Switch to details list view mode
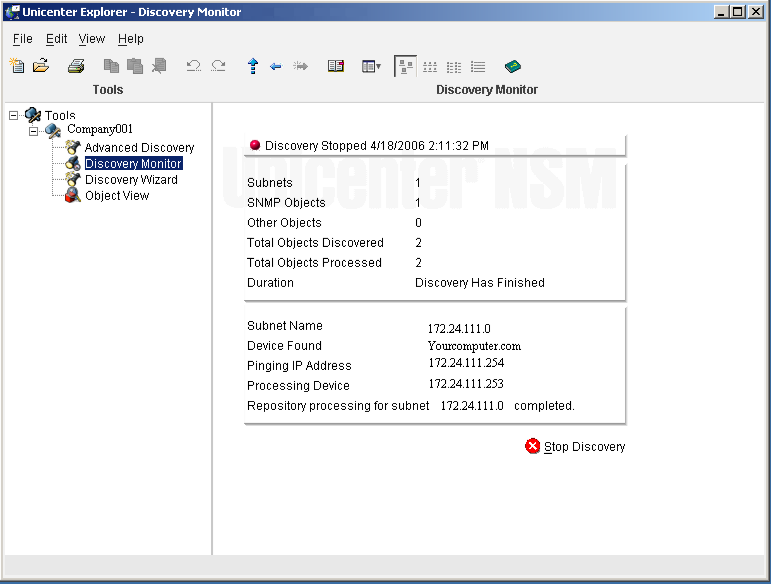The height and width of the screenshot is (584, 771). (478, 66)
